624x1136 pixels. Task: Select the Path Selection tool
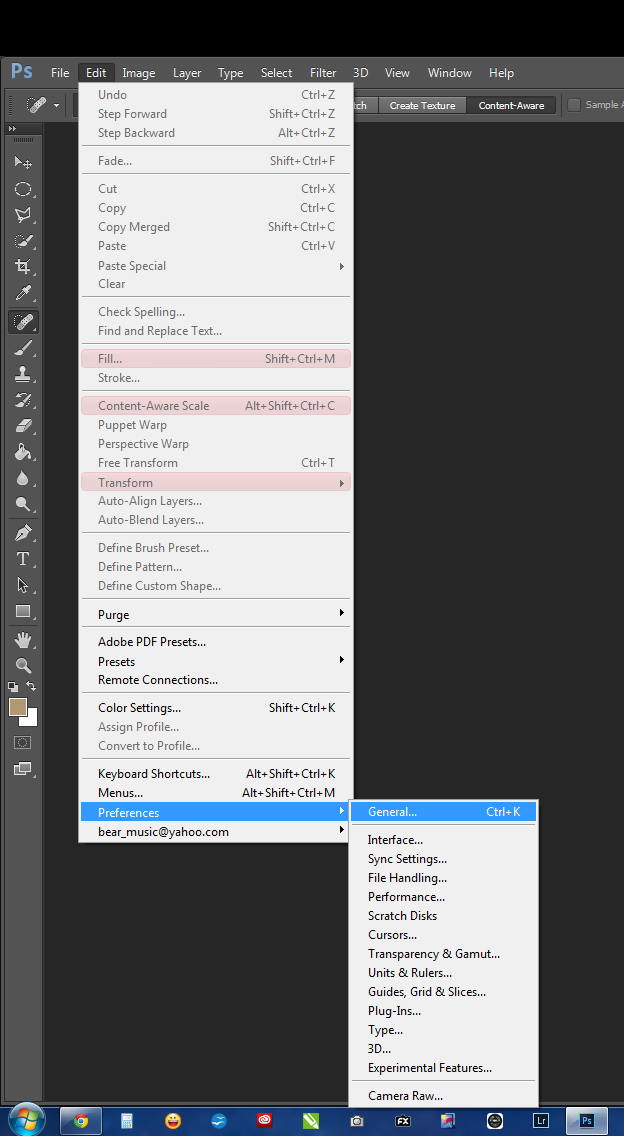click(x=23, y=585)
